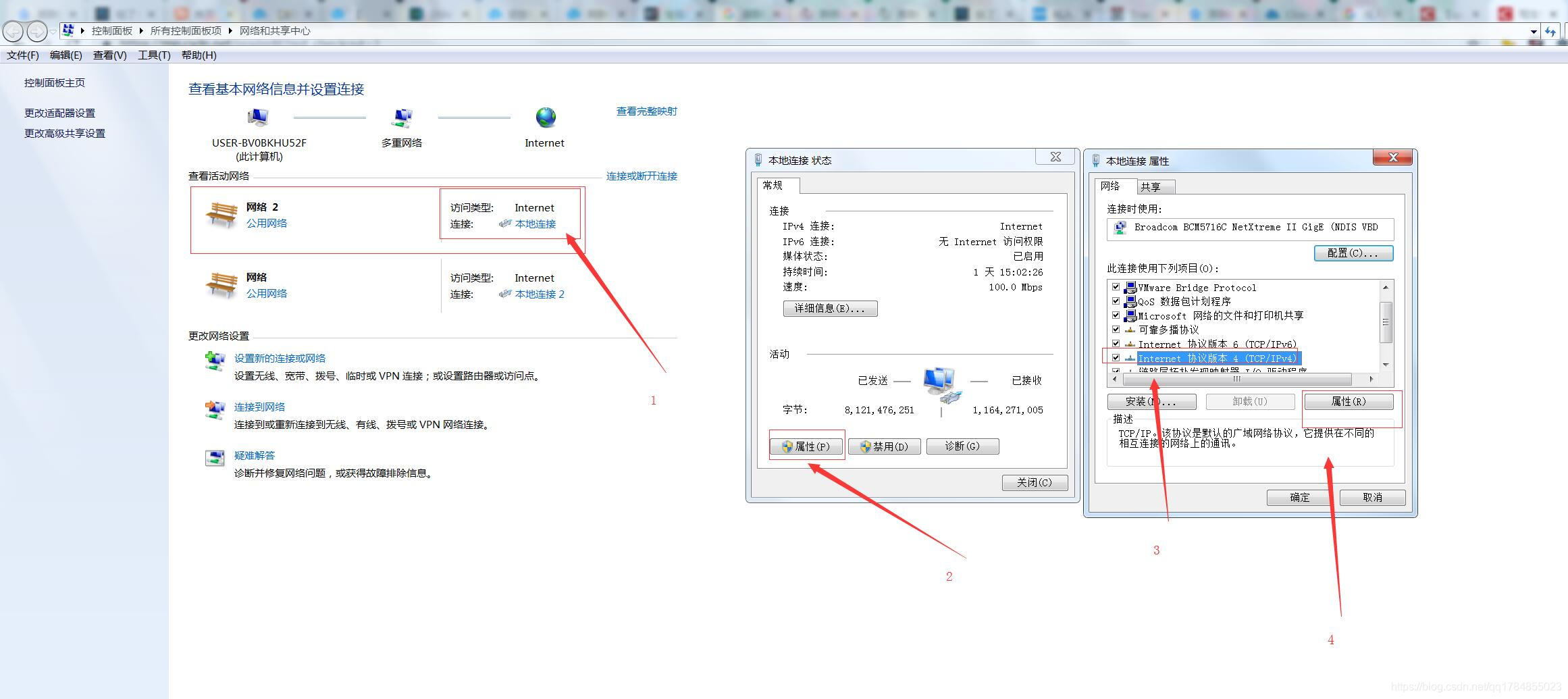Screen dimensions: 1568x699
Task: Open the 查看(V) menu
Action: click(110, 55)
